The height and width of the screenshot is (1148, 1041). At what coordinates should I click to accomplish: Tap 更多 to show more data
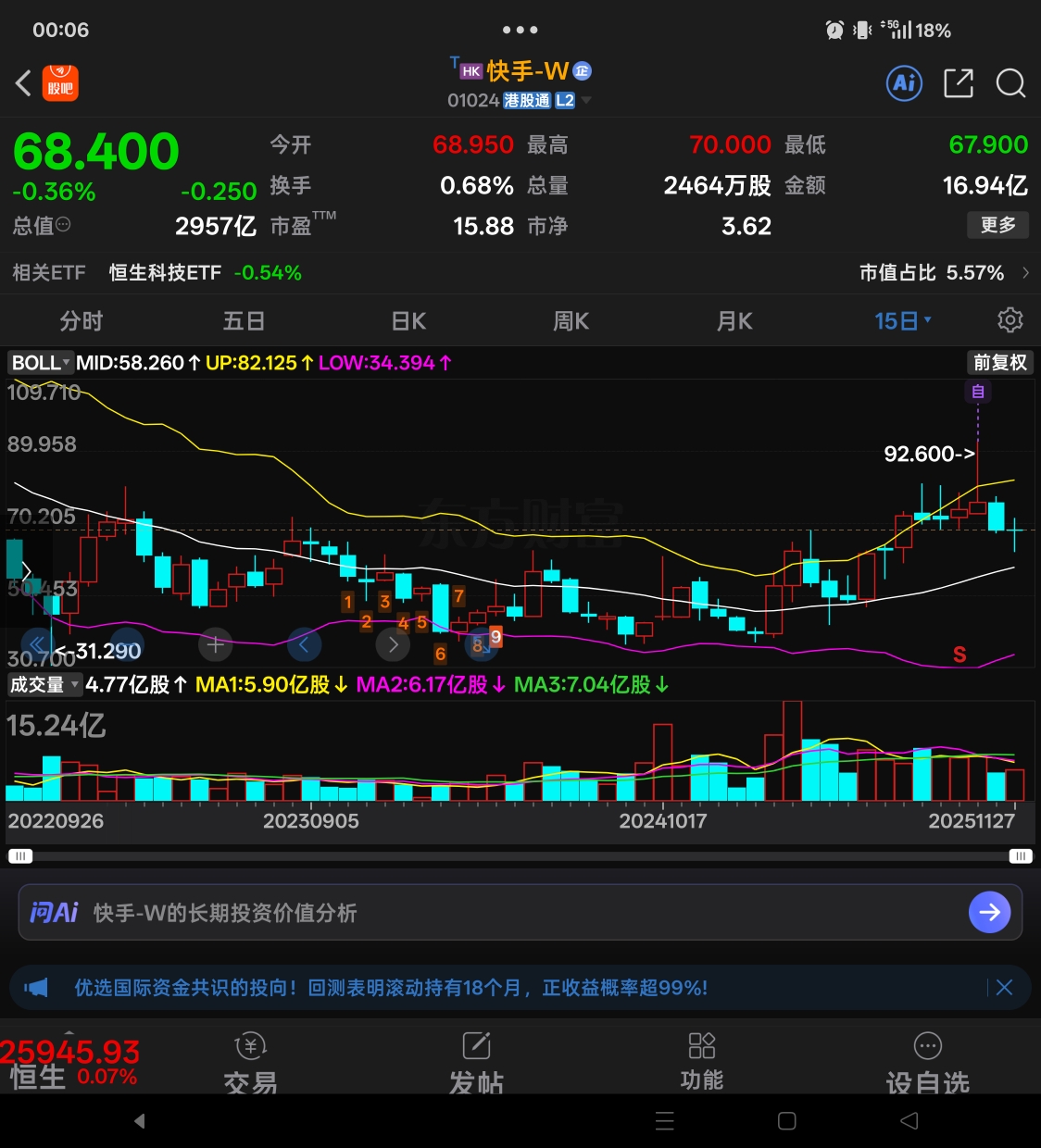(x=998, y=225)
